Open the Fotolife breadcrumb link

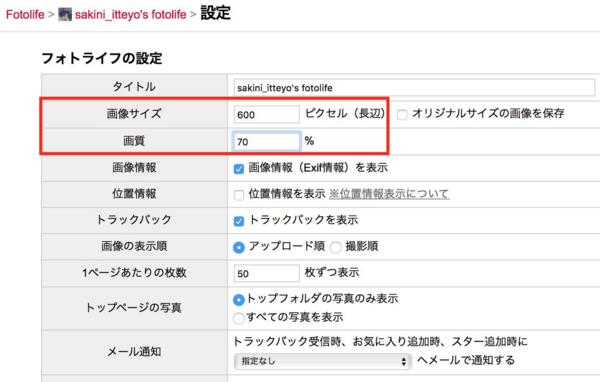pyautogui.click(x=25, y=15)
